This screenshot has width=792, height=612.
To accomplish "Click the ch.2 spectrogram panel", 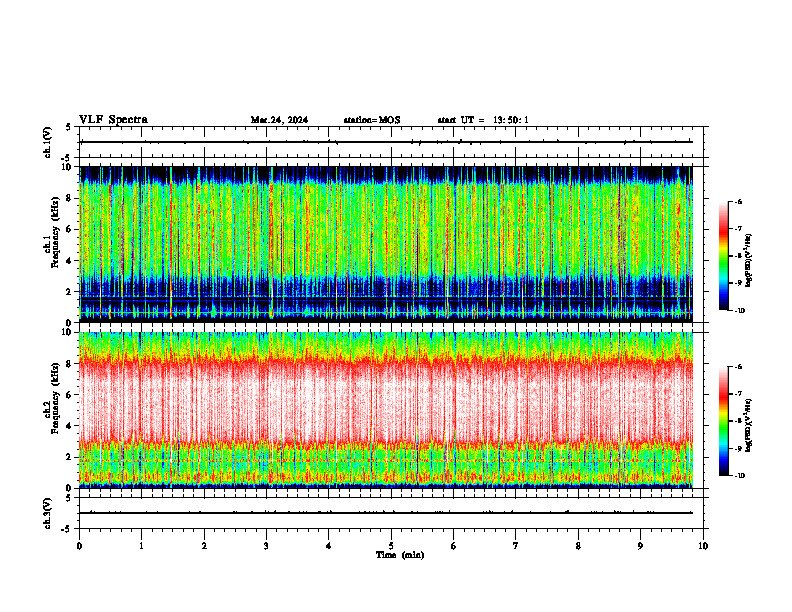I will click(x=386, y=410).
